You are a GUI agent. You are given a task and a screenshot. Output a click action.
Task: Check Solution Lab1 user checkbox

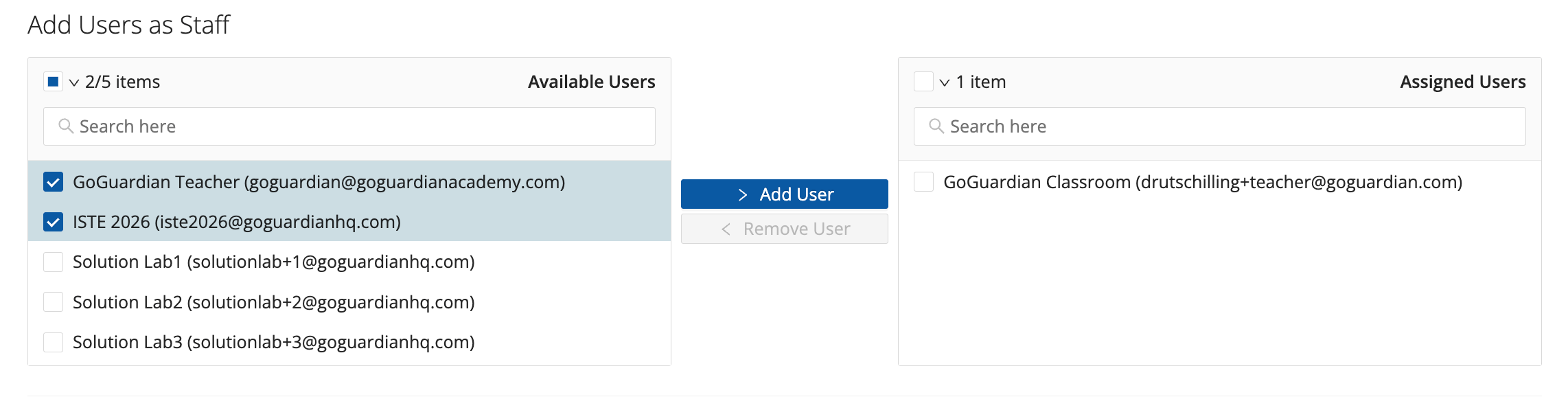53,262
